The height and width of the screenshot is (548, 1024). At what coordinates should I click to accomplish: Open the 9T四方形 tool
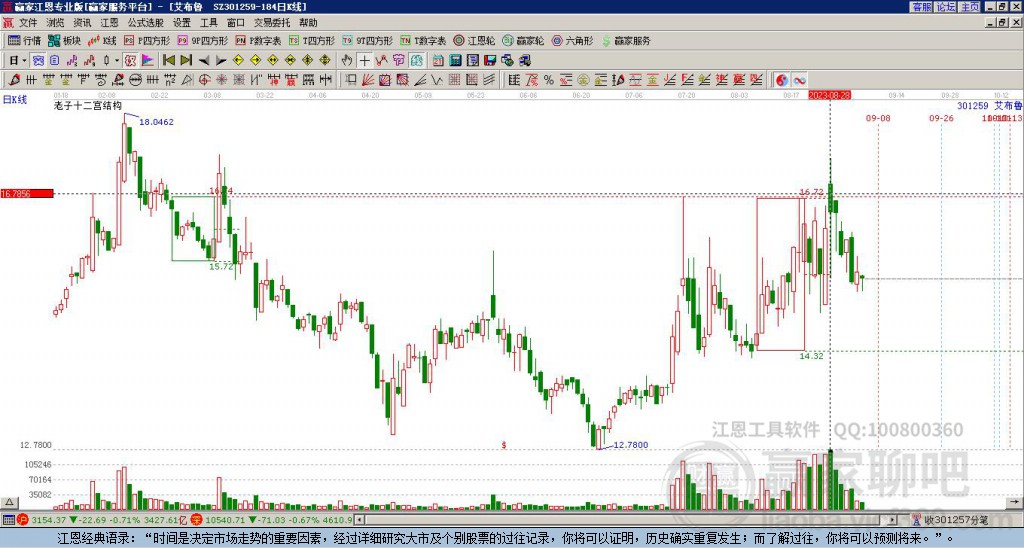point(368,40)
